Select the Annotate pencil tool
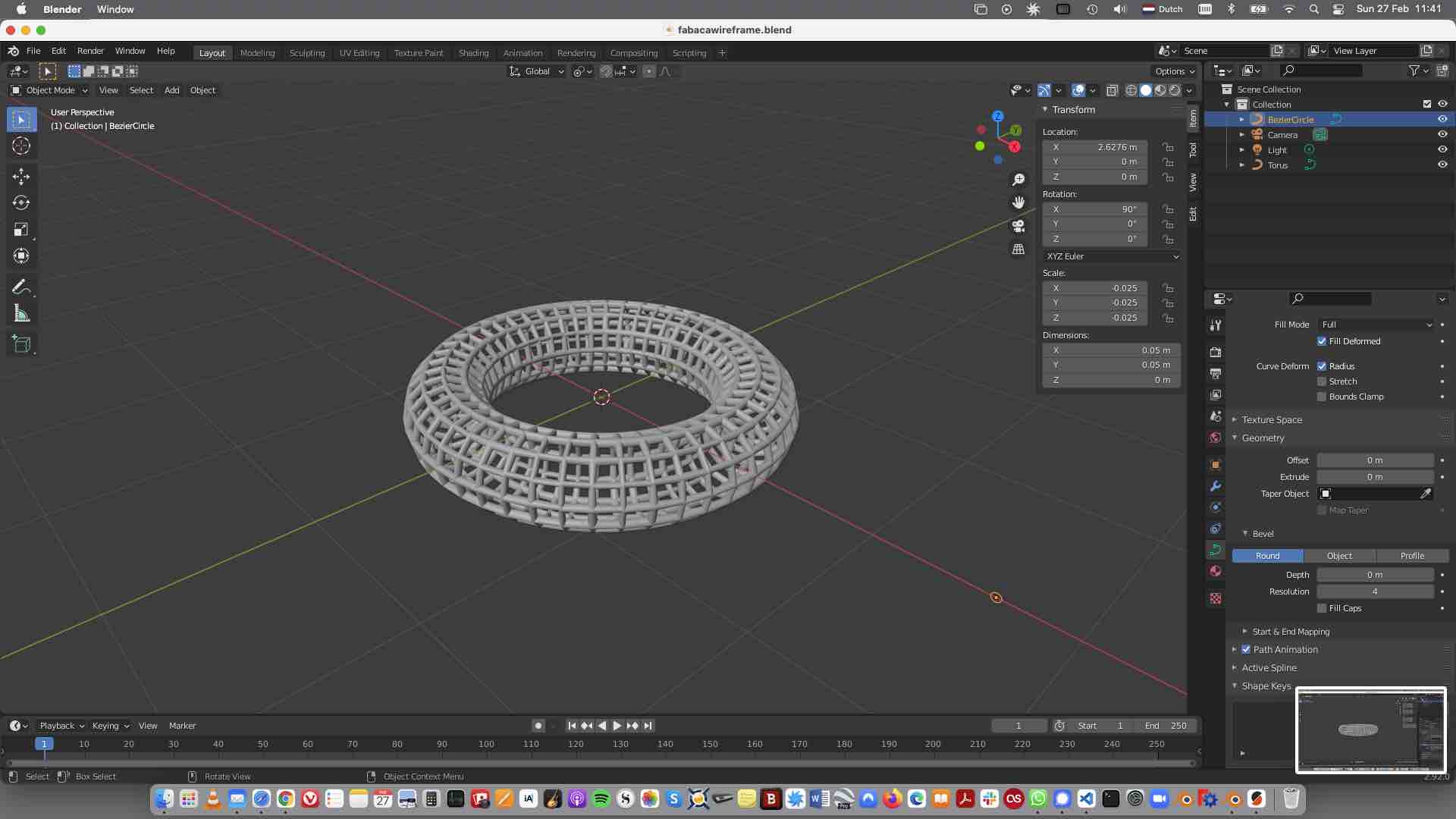Image resolution: width=1456 pixels, height=819 pixels. [21, 287]
